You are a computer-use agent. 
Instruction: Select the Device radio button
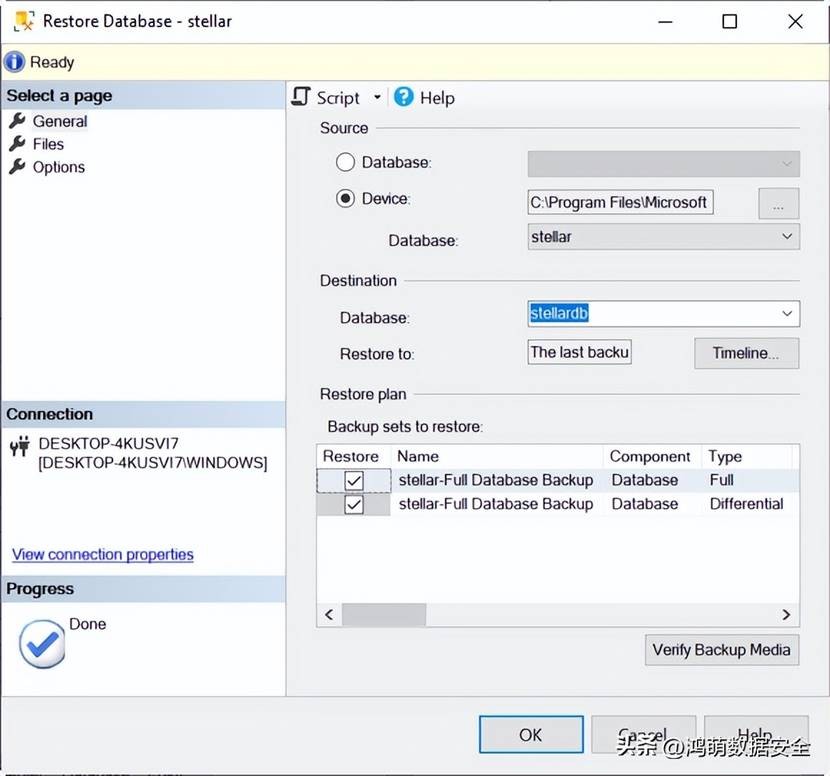click(345, 198)
